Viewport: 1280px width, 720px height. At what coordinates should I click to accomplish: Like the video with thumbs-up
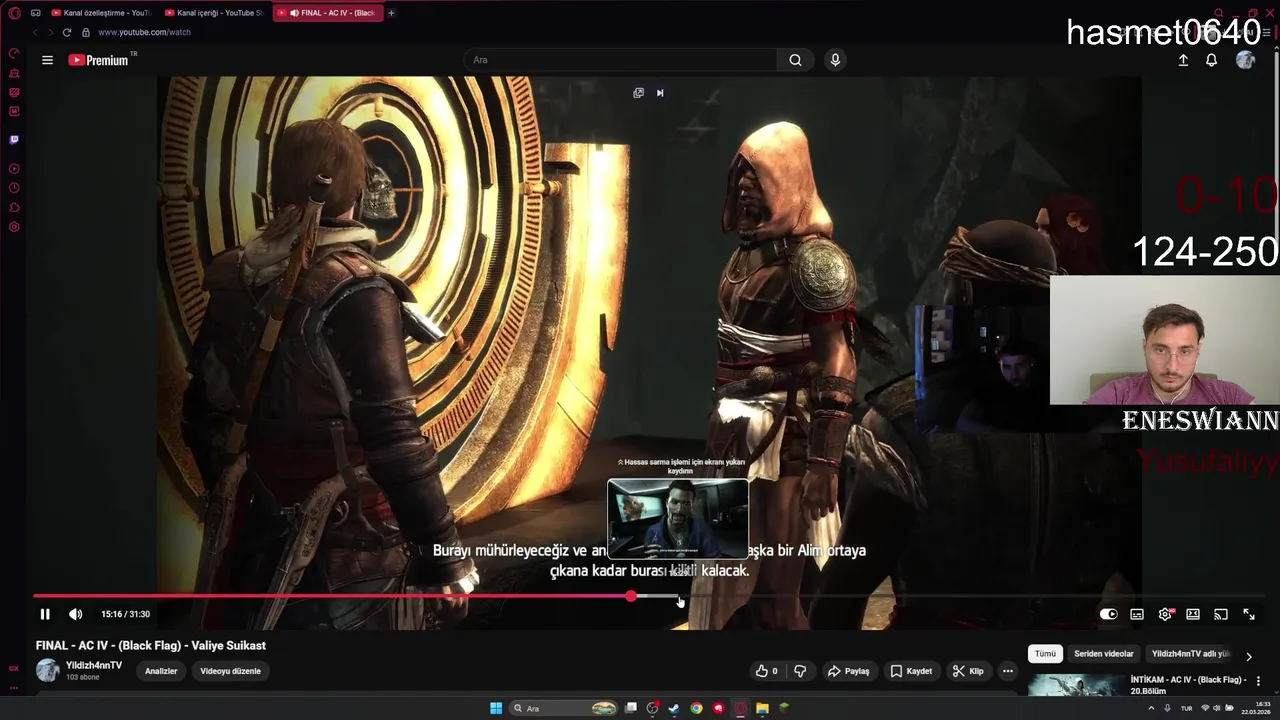click(x=767, y=671)
